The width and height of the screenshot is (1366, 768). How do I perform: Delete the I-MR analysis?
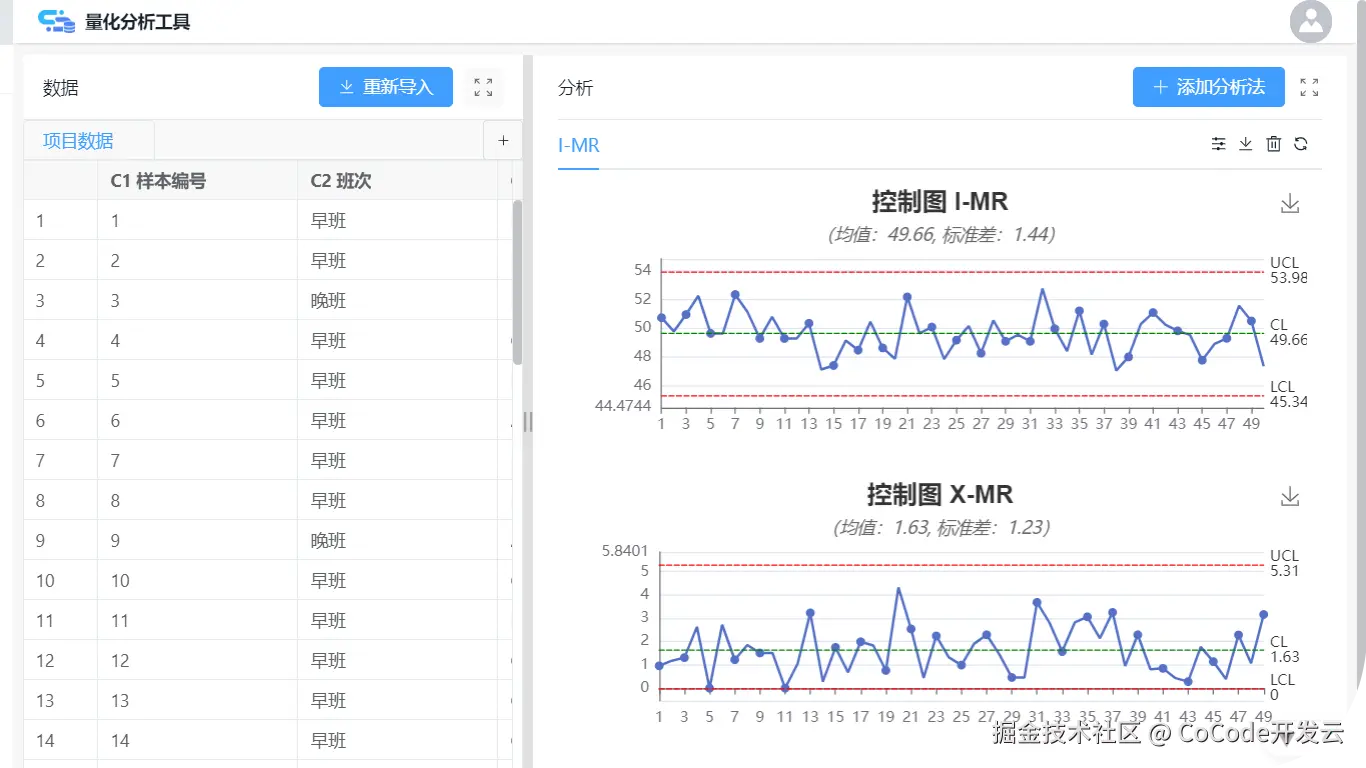[1273, 144]
